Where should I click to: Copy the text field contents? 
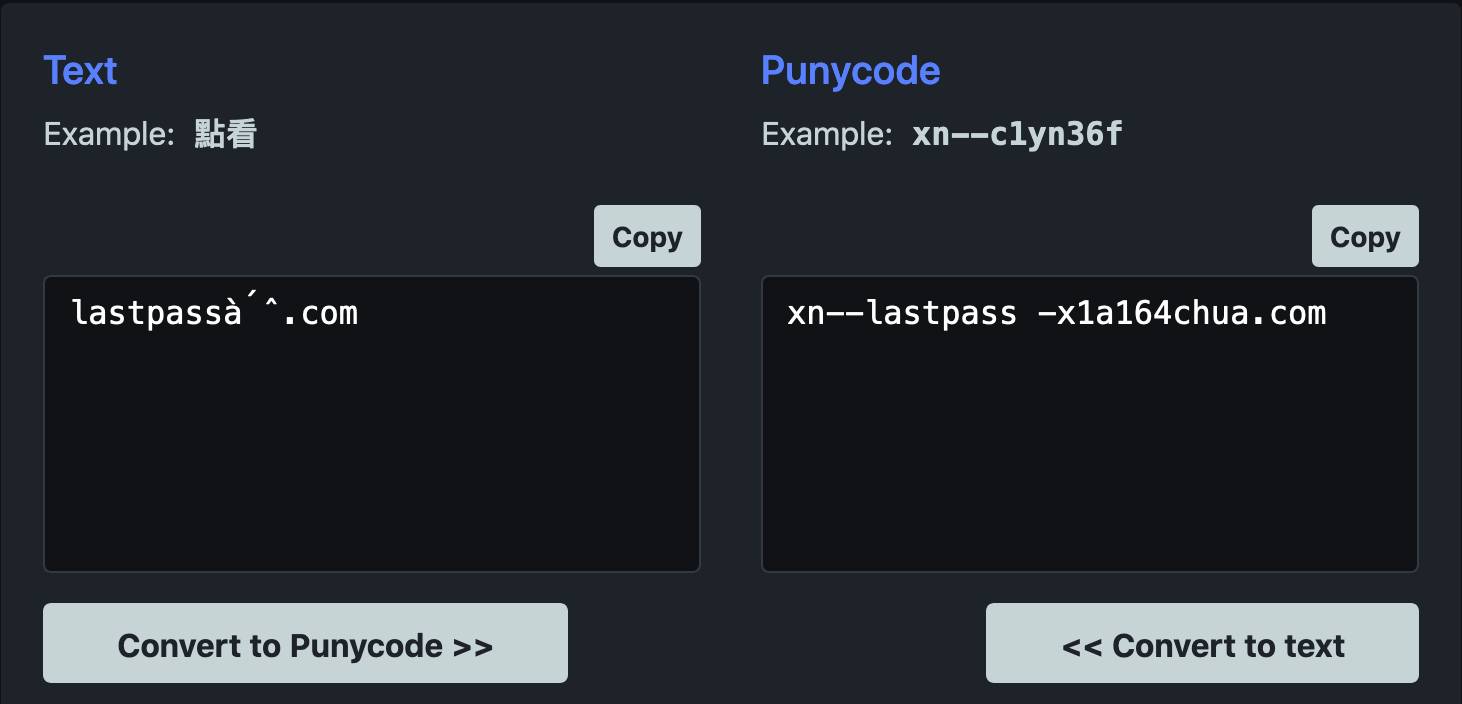point(646,236)
